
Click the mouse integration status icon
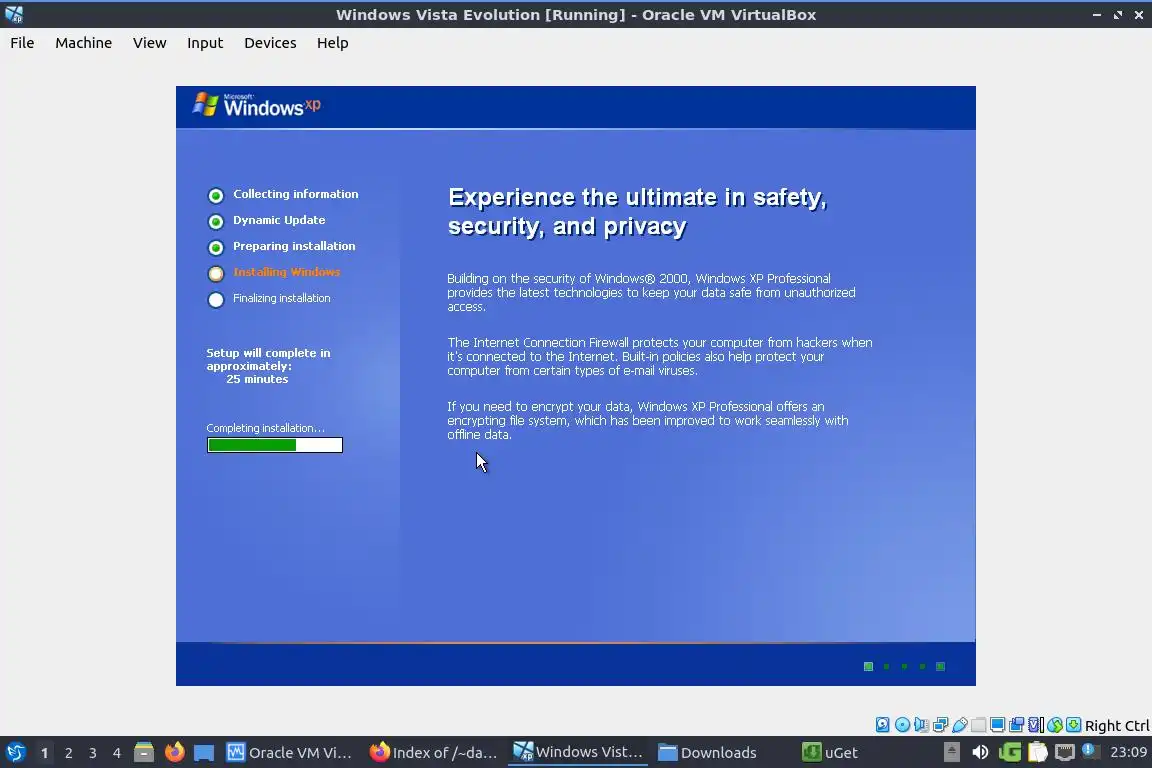(x=1055, y=725)
